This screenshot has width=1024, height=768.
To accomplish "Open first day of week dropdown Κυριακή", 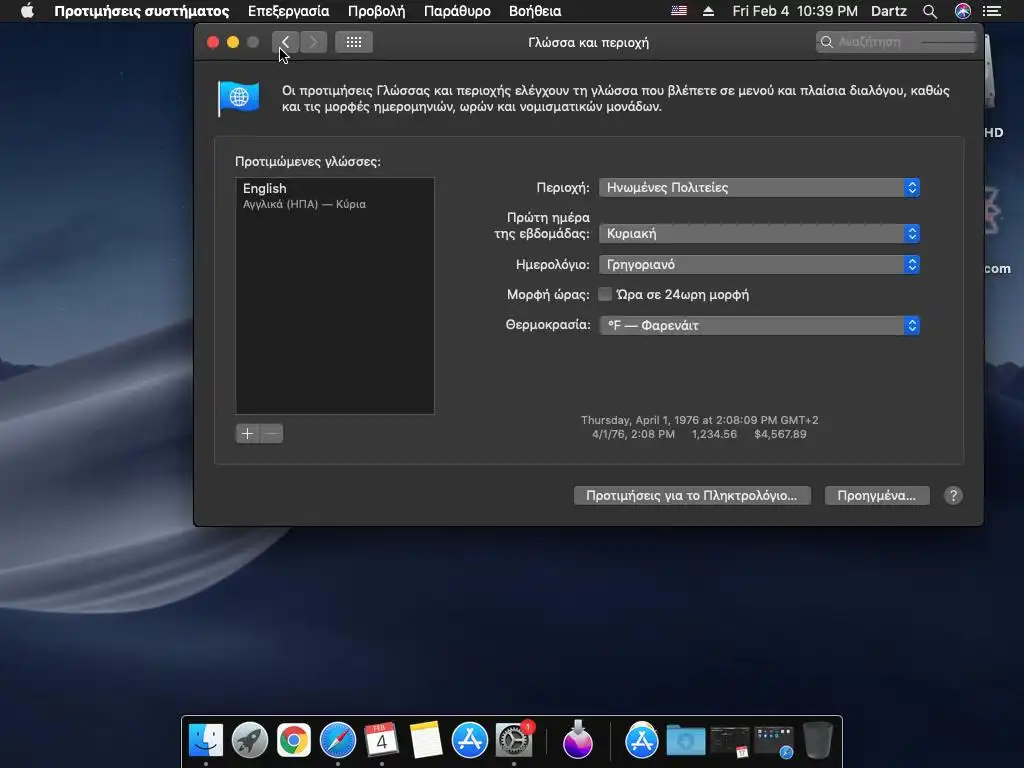I will click(759, 234).
